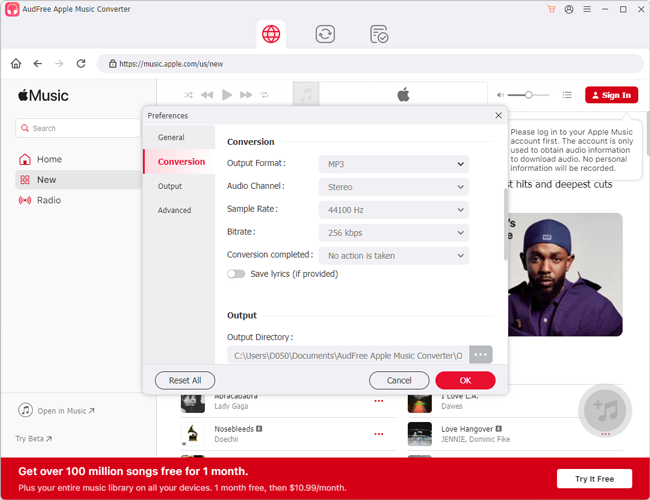Open the playing next queue list
The width and height of the screenshot is (650, 500).
[x=567, y=95]
